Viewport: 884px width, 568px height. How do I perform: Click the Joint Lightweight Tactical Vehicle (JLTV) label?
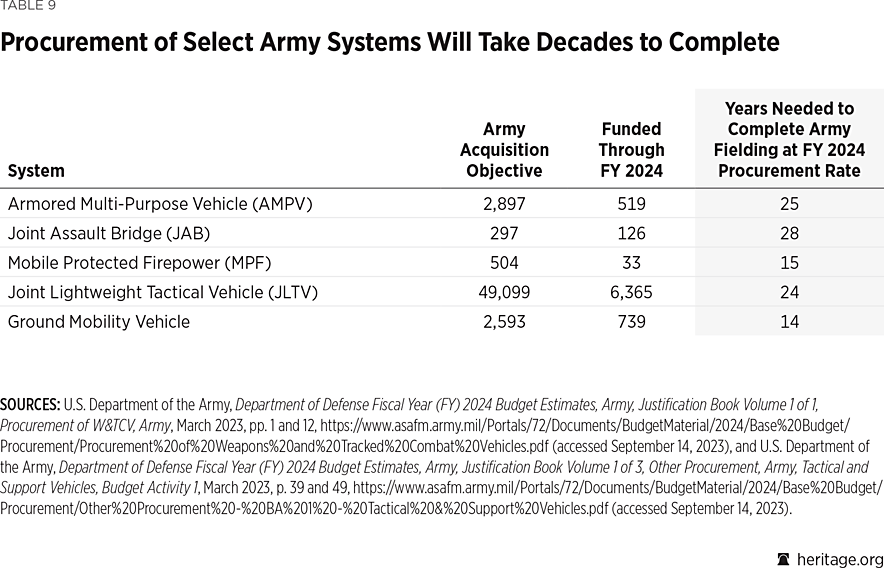pyautogui.click(x=162, y=292)
